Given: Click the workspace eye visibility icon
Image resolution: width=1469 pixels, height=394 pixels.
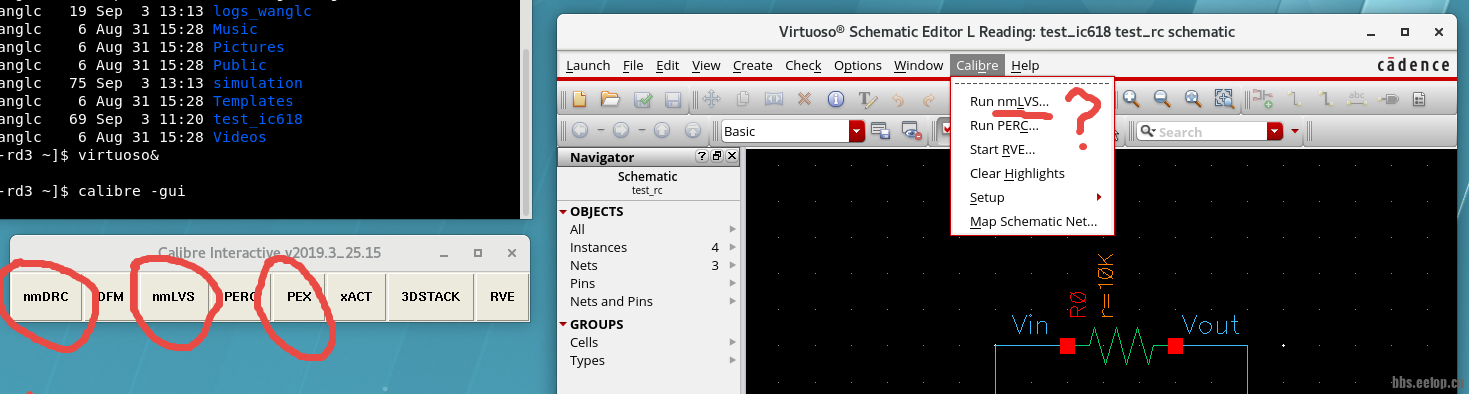Looking at the screenshot, I should point(912,131).
